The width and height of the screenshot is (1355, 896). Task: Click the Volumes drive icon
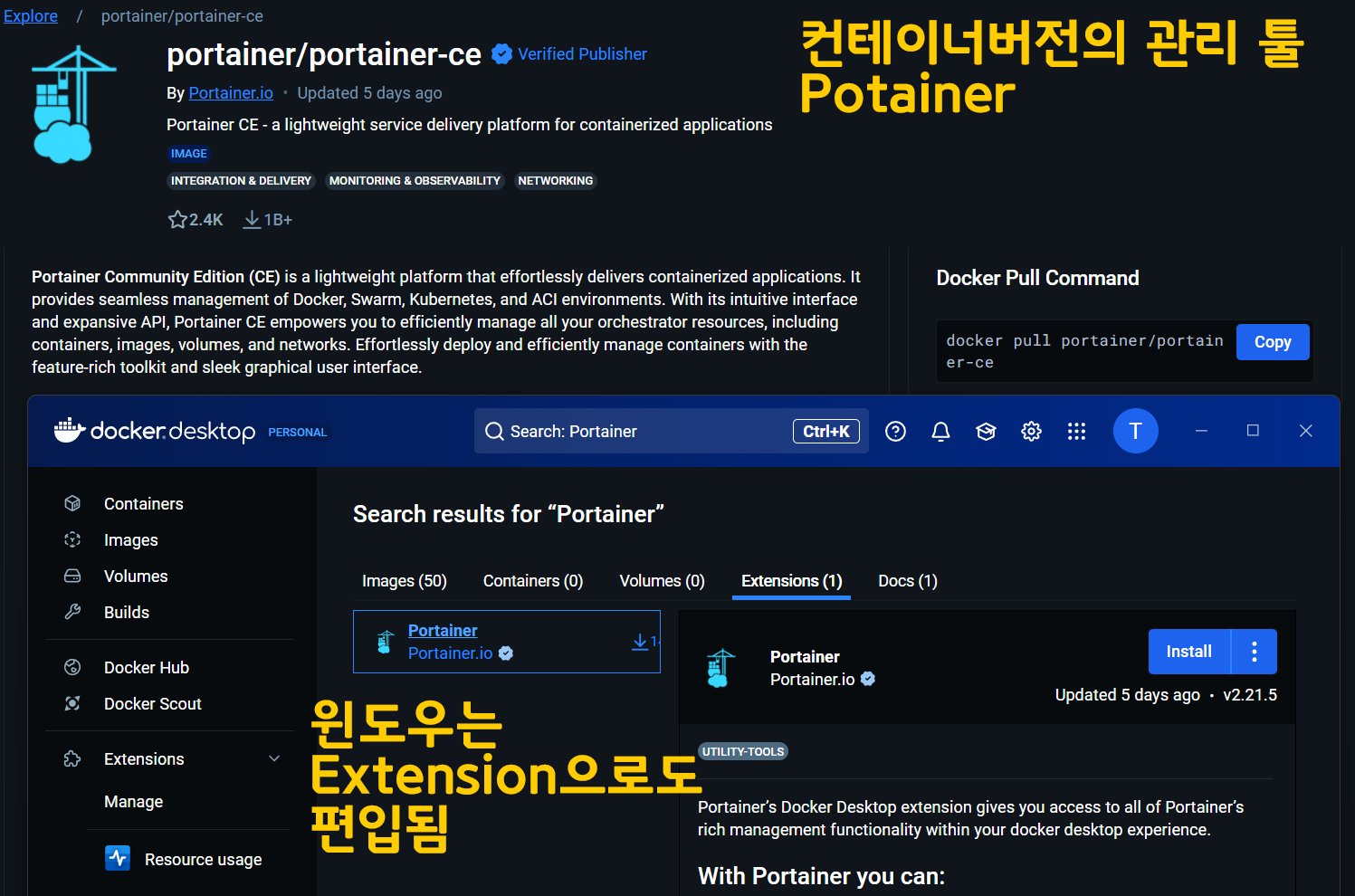(x=72, y=576)
